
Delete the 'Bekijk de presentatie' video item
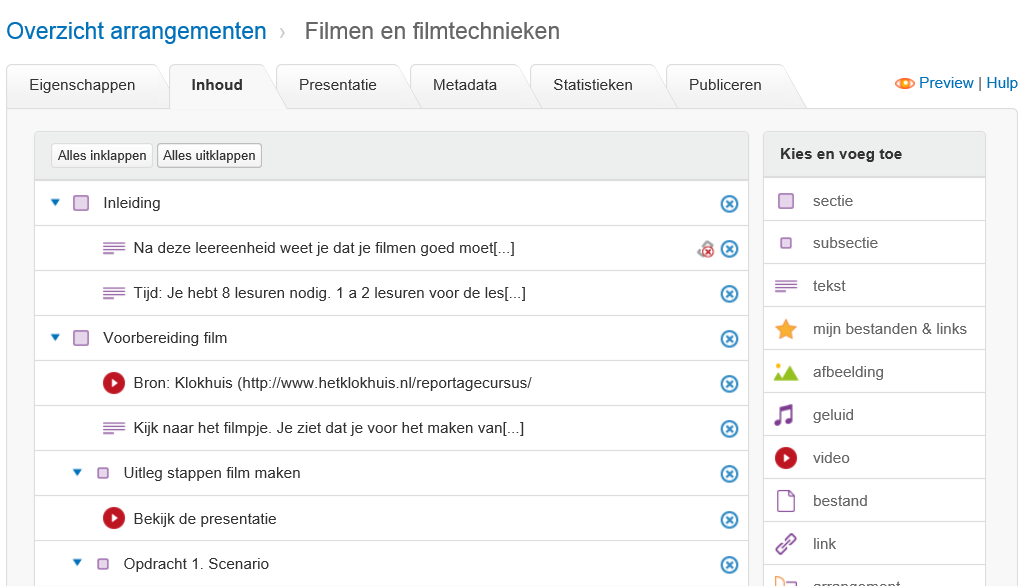tap(729, 519)
